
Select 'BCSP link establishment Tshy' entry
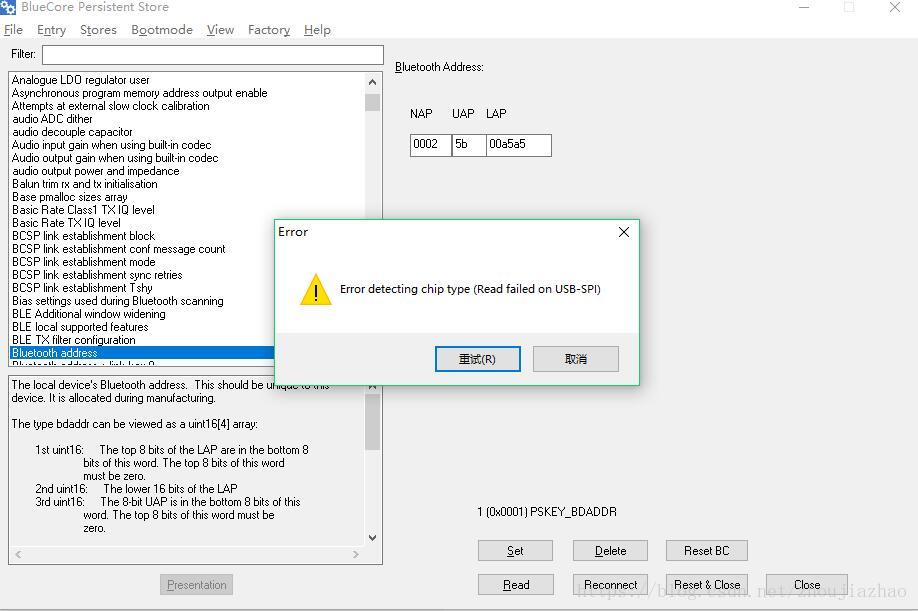tap(82, 288)
